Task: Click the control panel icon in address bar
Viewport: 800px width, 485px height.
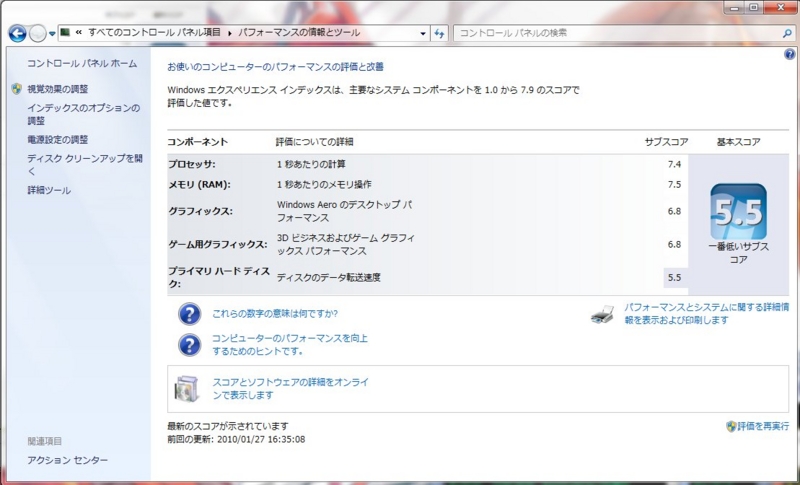Action: point(65,33)
